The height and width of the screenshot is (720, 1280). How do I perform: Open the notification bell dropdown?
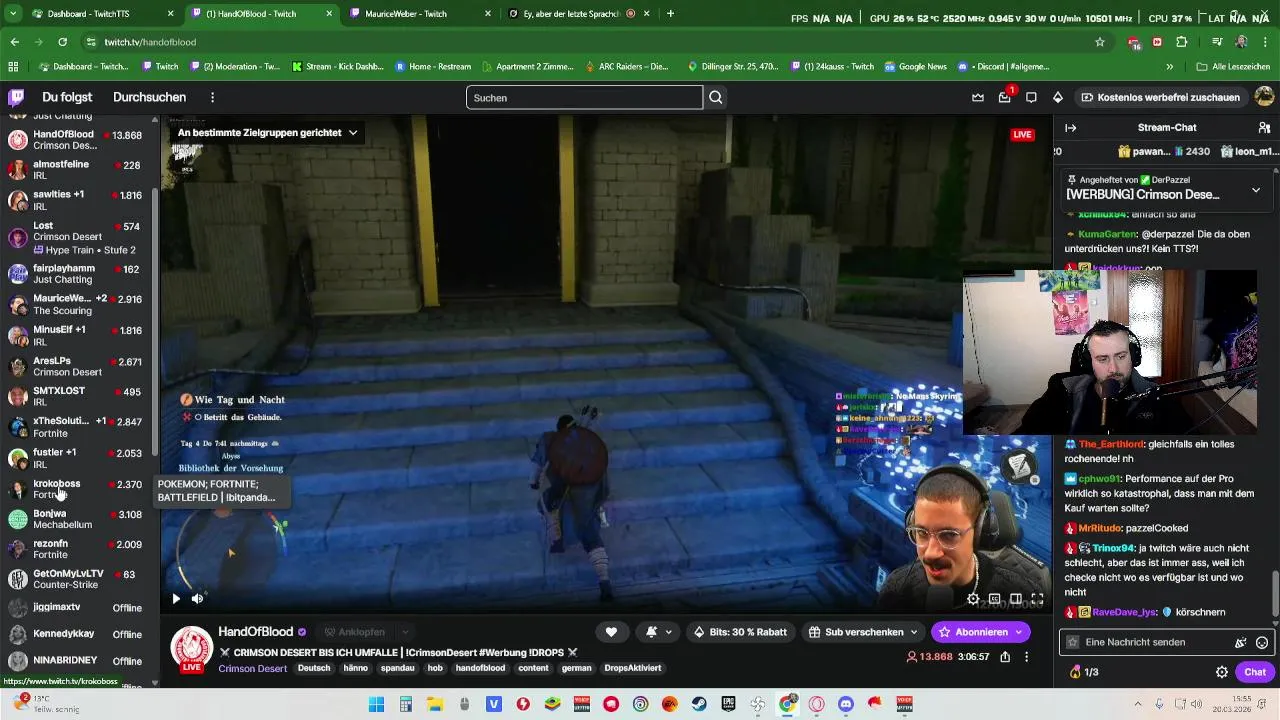pyautogui.click(x=658, y=632)
